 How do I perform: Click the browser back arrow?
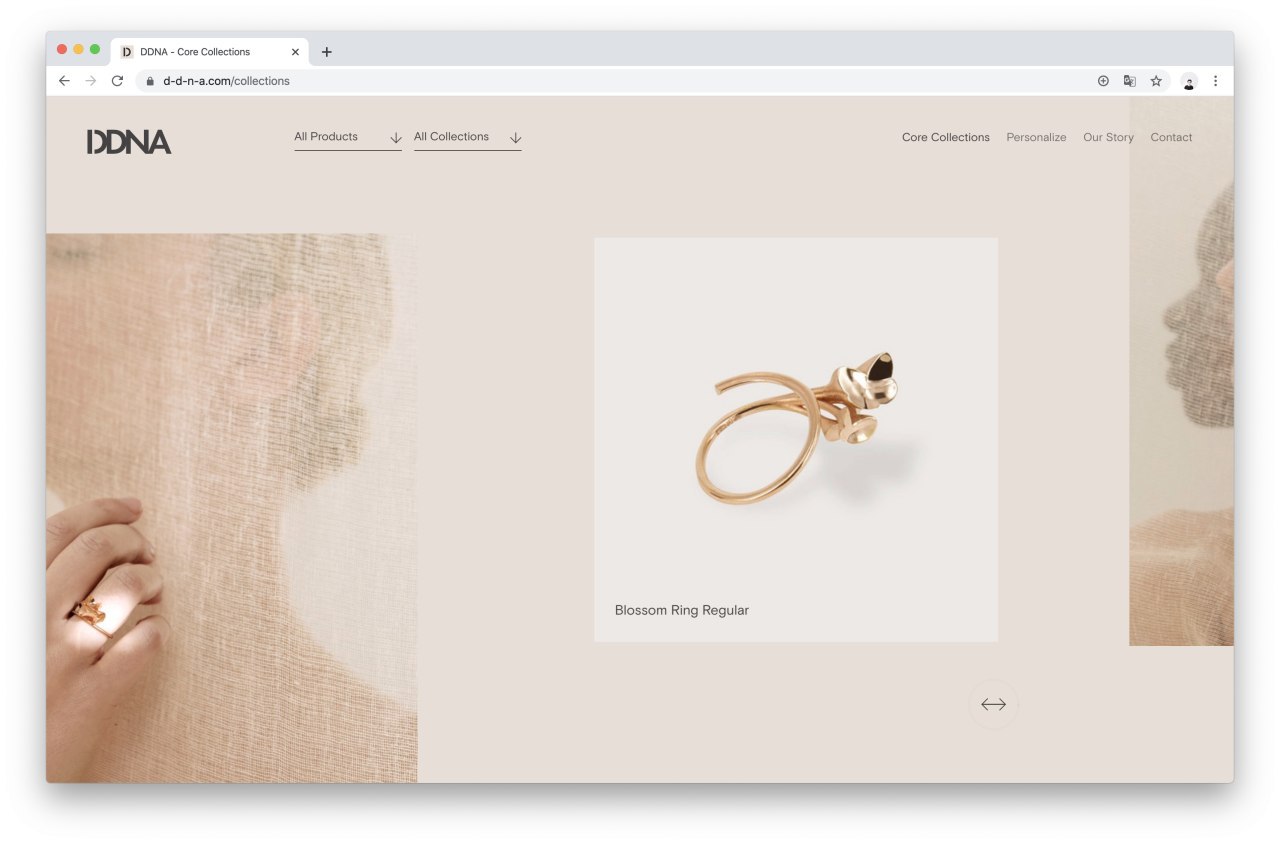tap(64, 81)
